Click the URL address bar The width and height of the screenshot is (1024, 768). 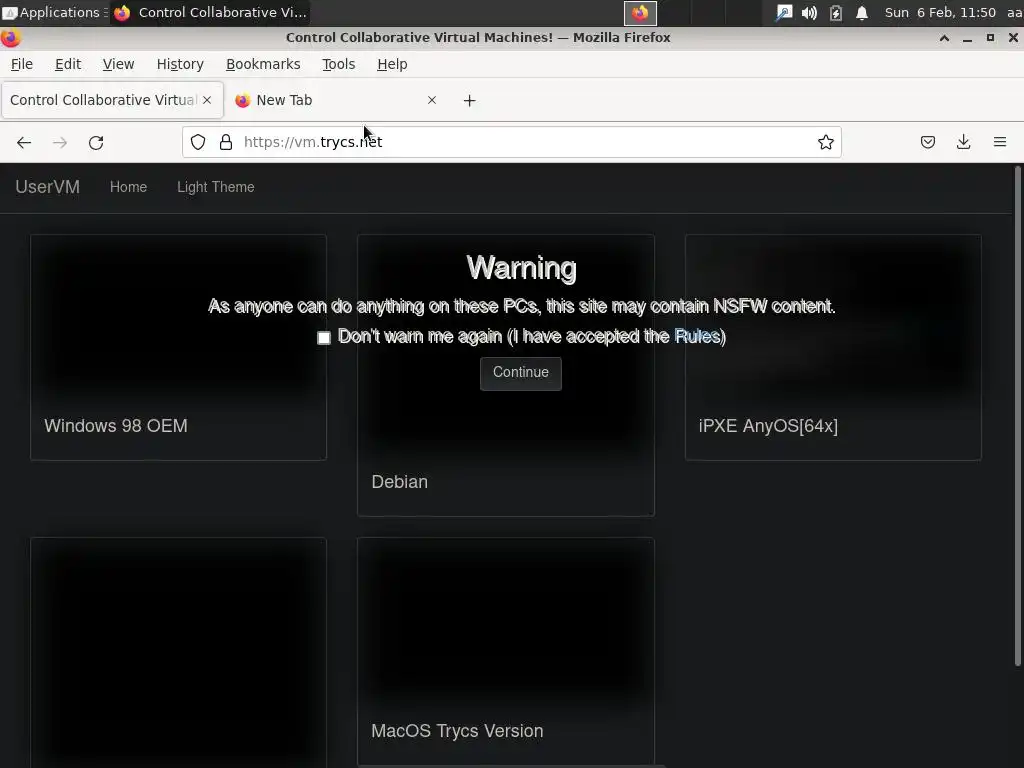(512, 142)
